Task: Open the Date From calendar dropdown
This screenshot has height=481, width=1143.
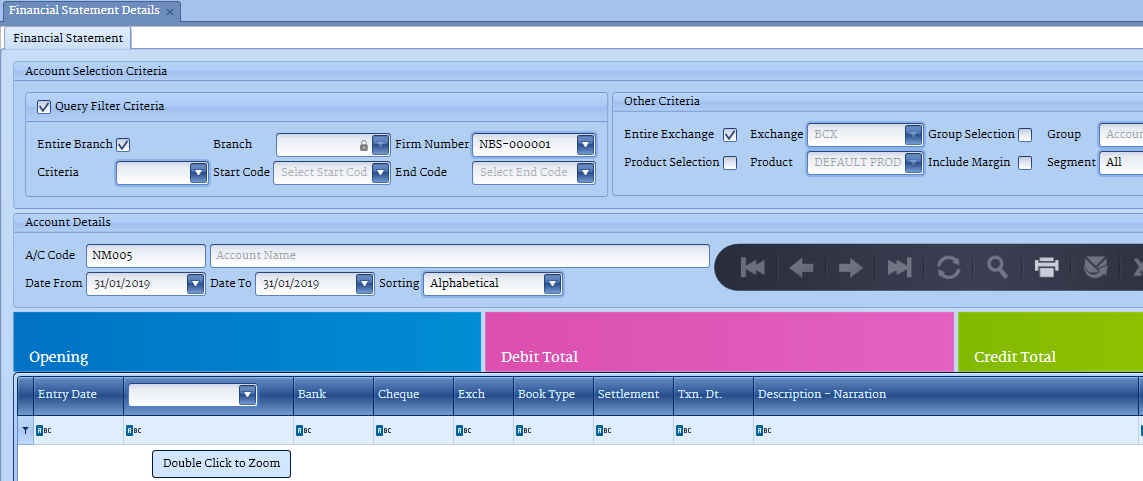Action: tap(195, 284)
